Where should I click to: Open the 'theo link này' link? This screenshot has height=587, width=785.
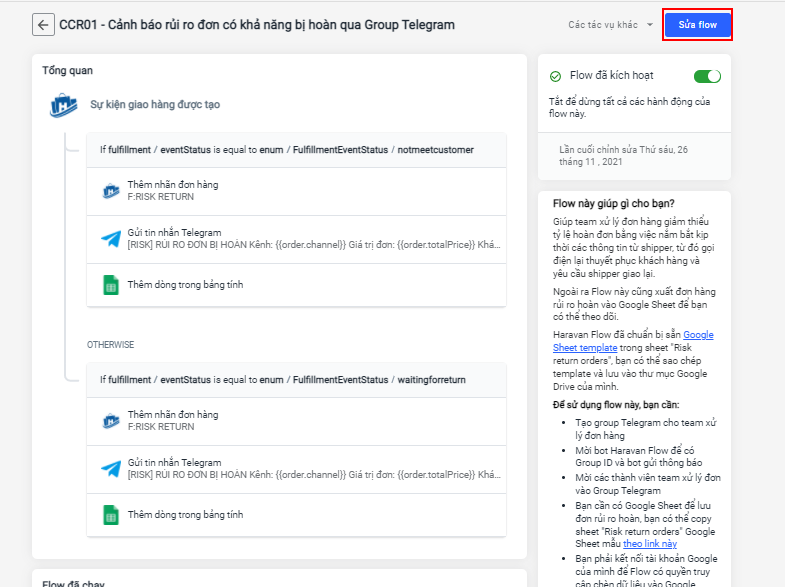point(650,543)
